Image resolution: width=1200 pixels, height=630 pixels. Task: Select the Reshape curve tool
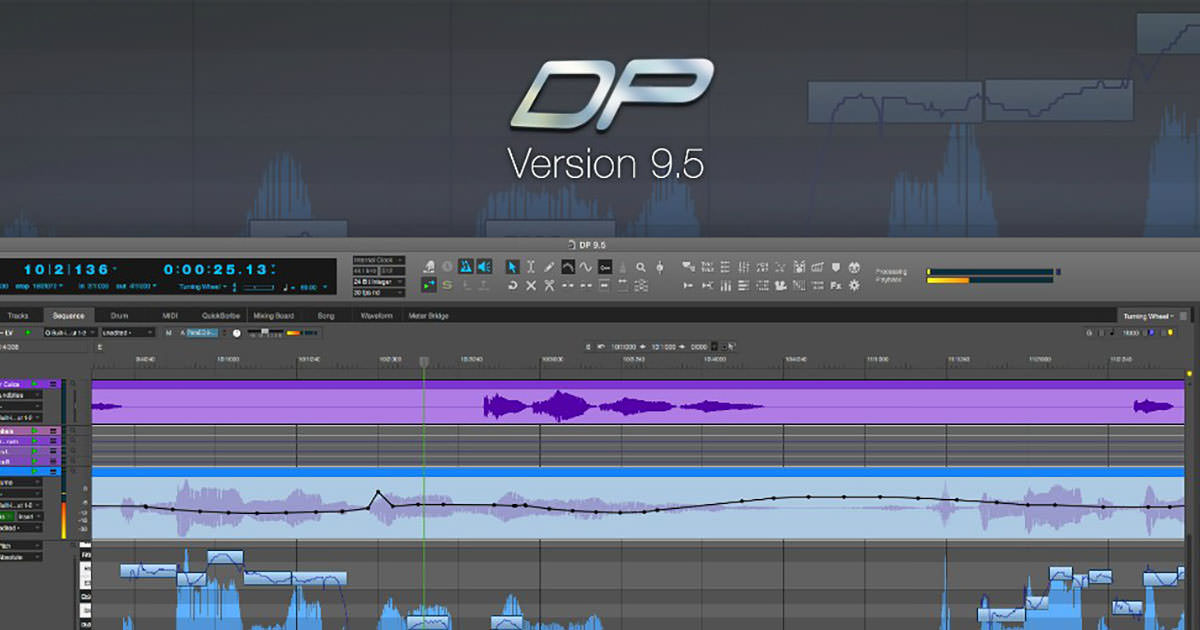click(568, 267)
